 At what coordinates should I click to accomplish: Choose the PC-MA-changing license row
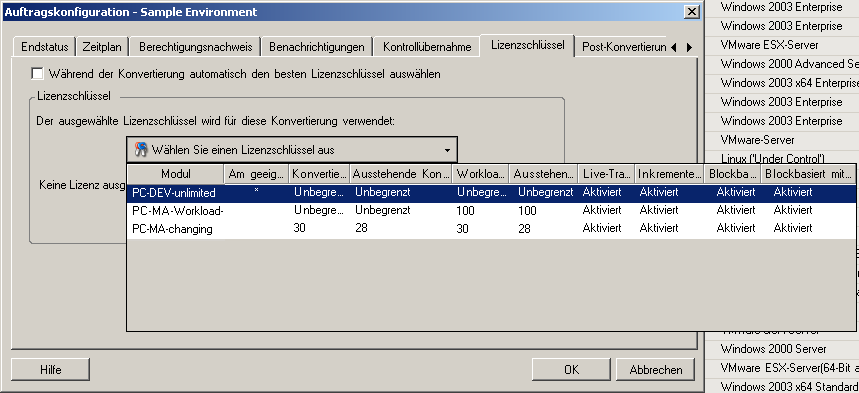[491, 229]
